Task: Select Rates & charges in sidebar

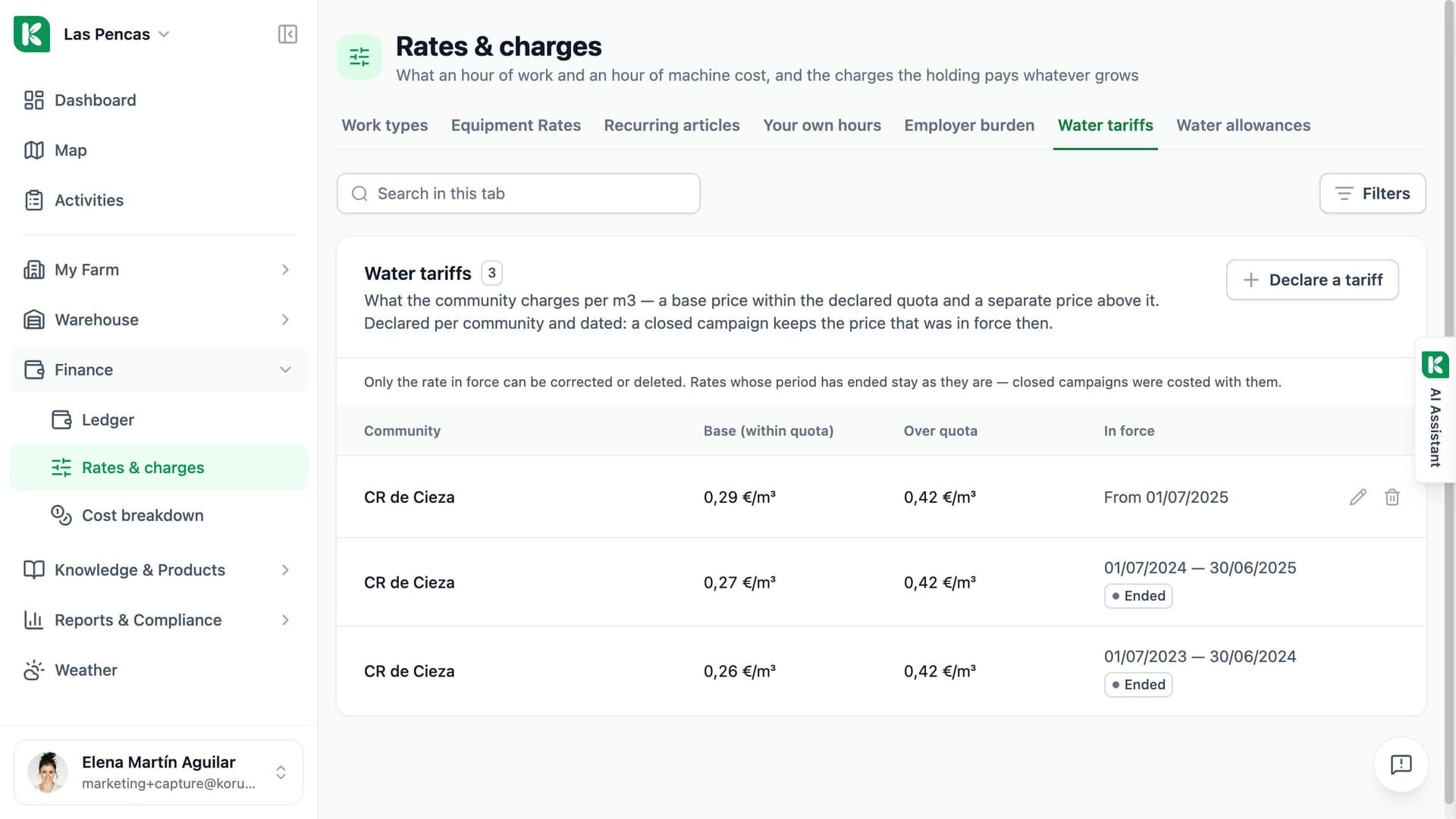Action: click(158, 468)
